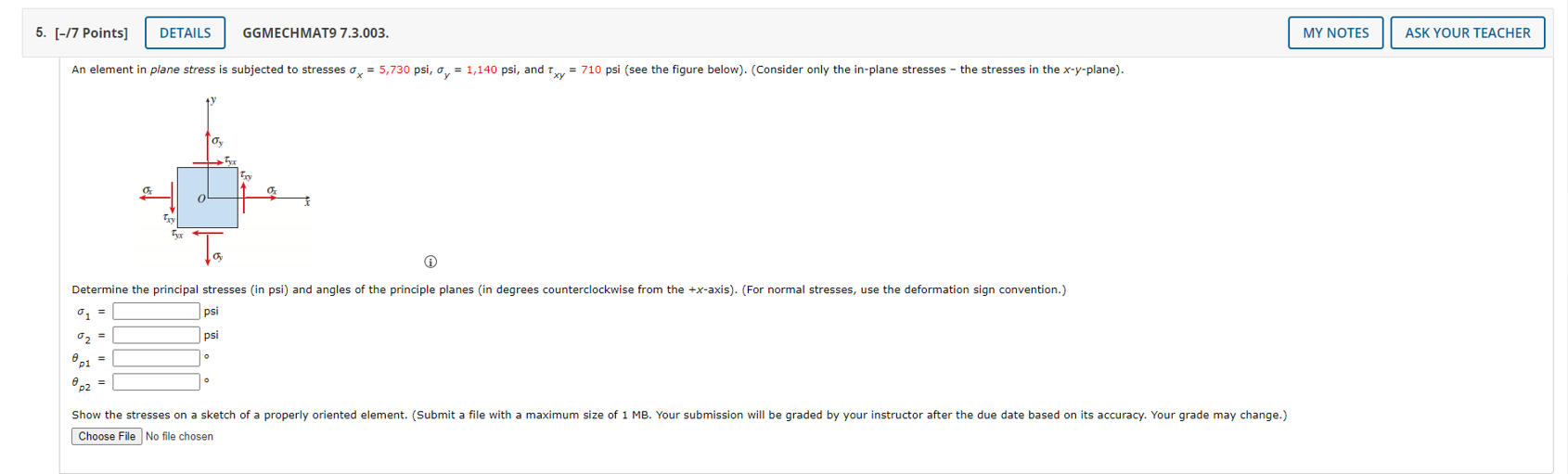Click the GGMECHMAT9 7.3.003 question code
The image size is (1568, 474).
click(x=315, y=33)
